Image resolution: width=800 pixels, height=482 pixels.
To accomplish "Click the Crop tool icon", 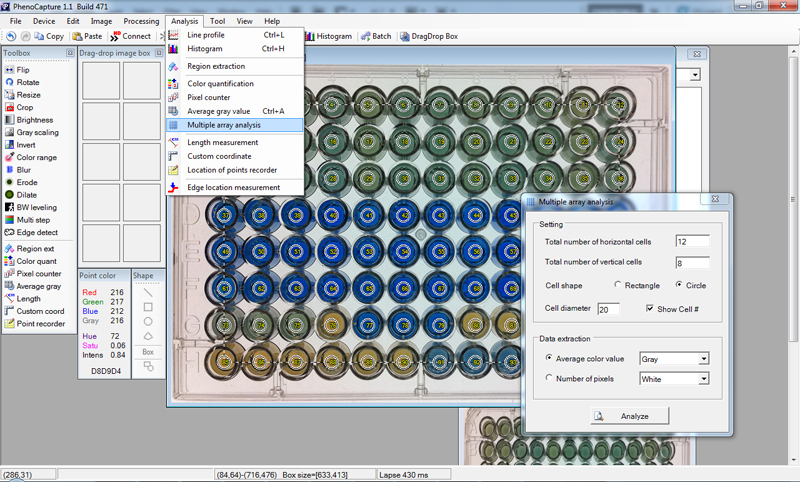I will (11, 107).
